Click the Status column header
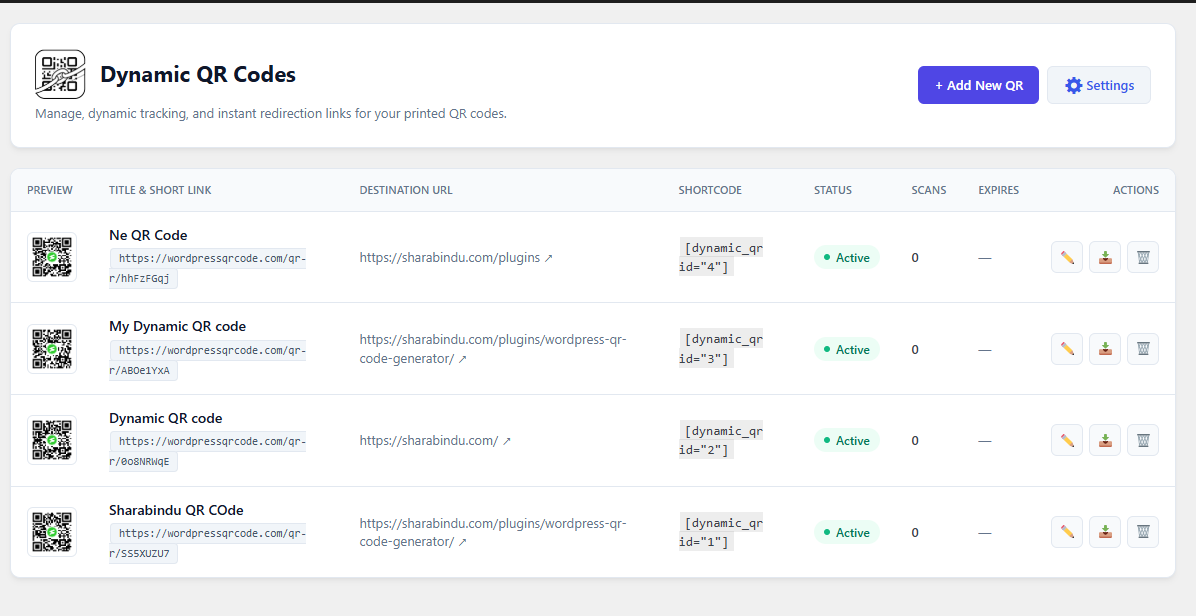 pos(833,190)
